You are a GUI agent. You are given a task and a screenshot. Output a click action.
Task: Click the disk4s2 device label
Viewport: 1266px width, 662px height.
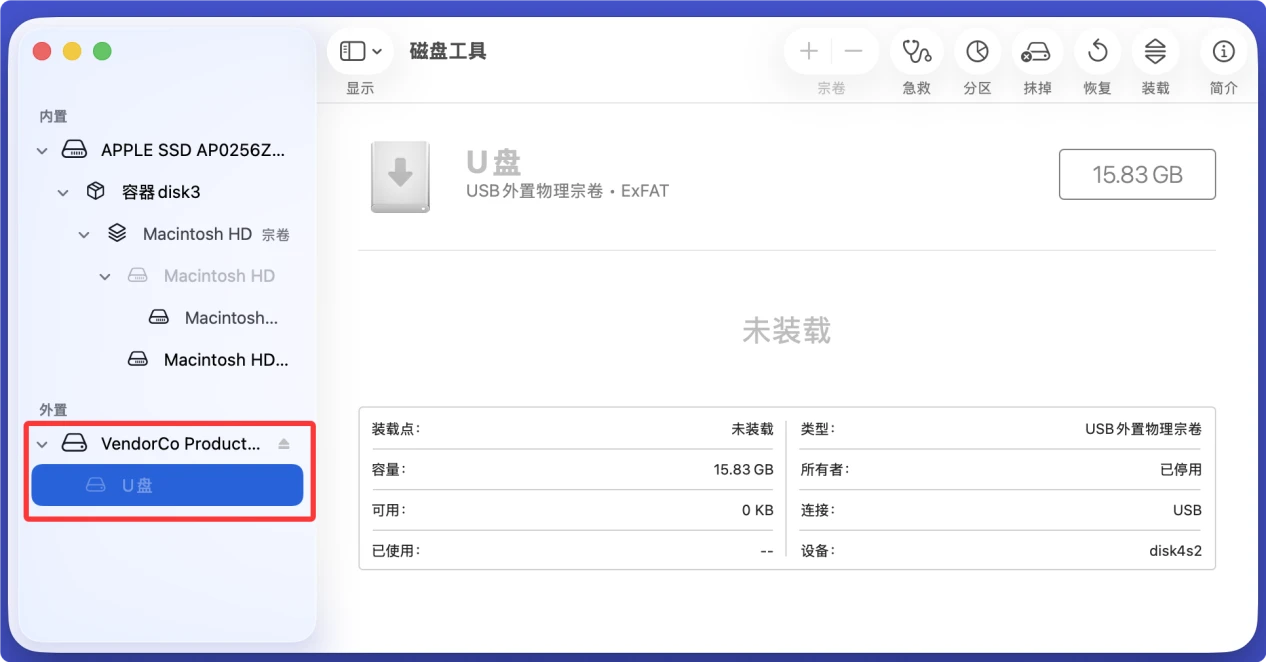pos(1176,549)
